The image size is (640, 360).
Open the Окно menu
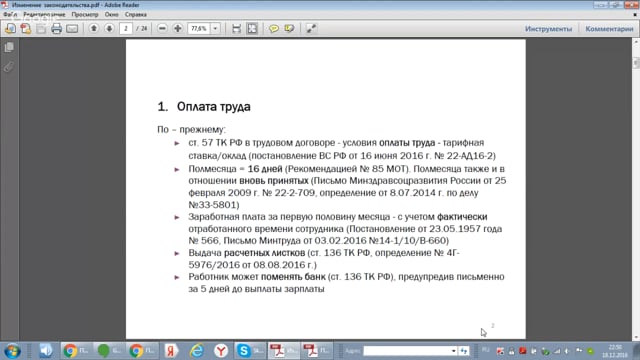click(x=111, y=14)
